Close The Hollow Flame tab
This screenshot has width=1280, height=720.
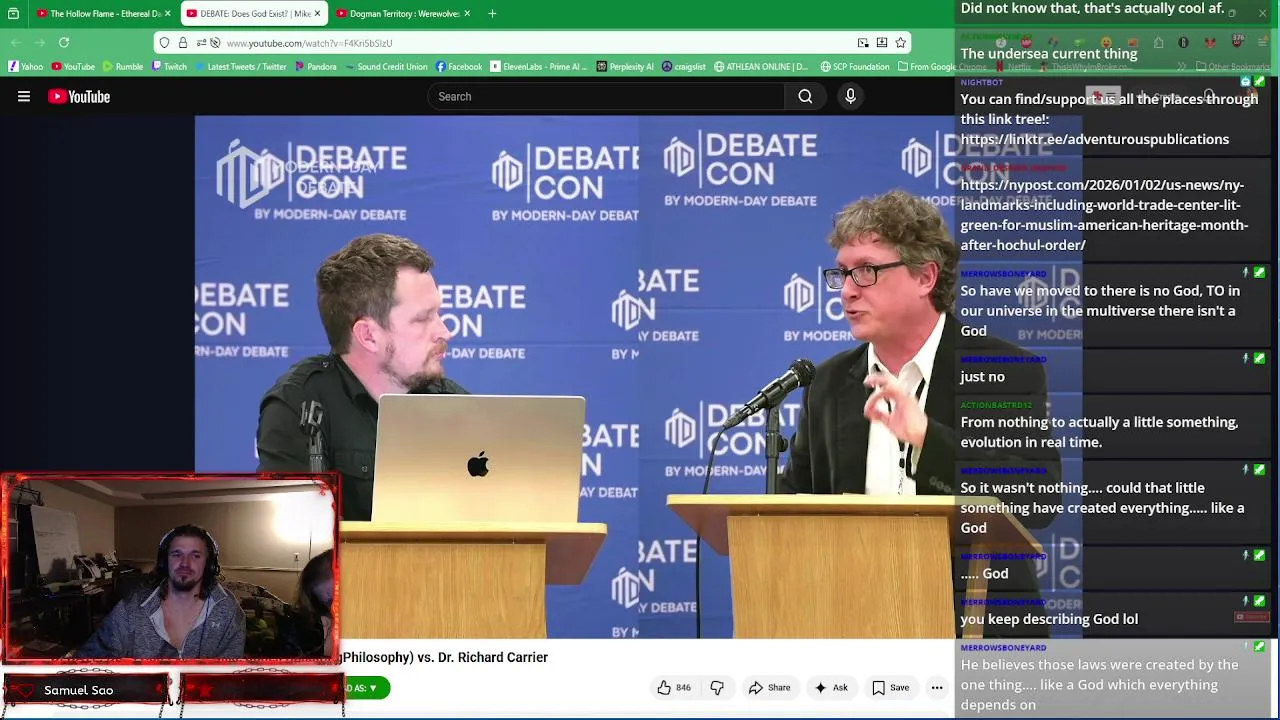168,13
